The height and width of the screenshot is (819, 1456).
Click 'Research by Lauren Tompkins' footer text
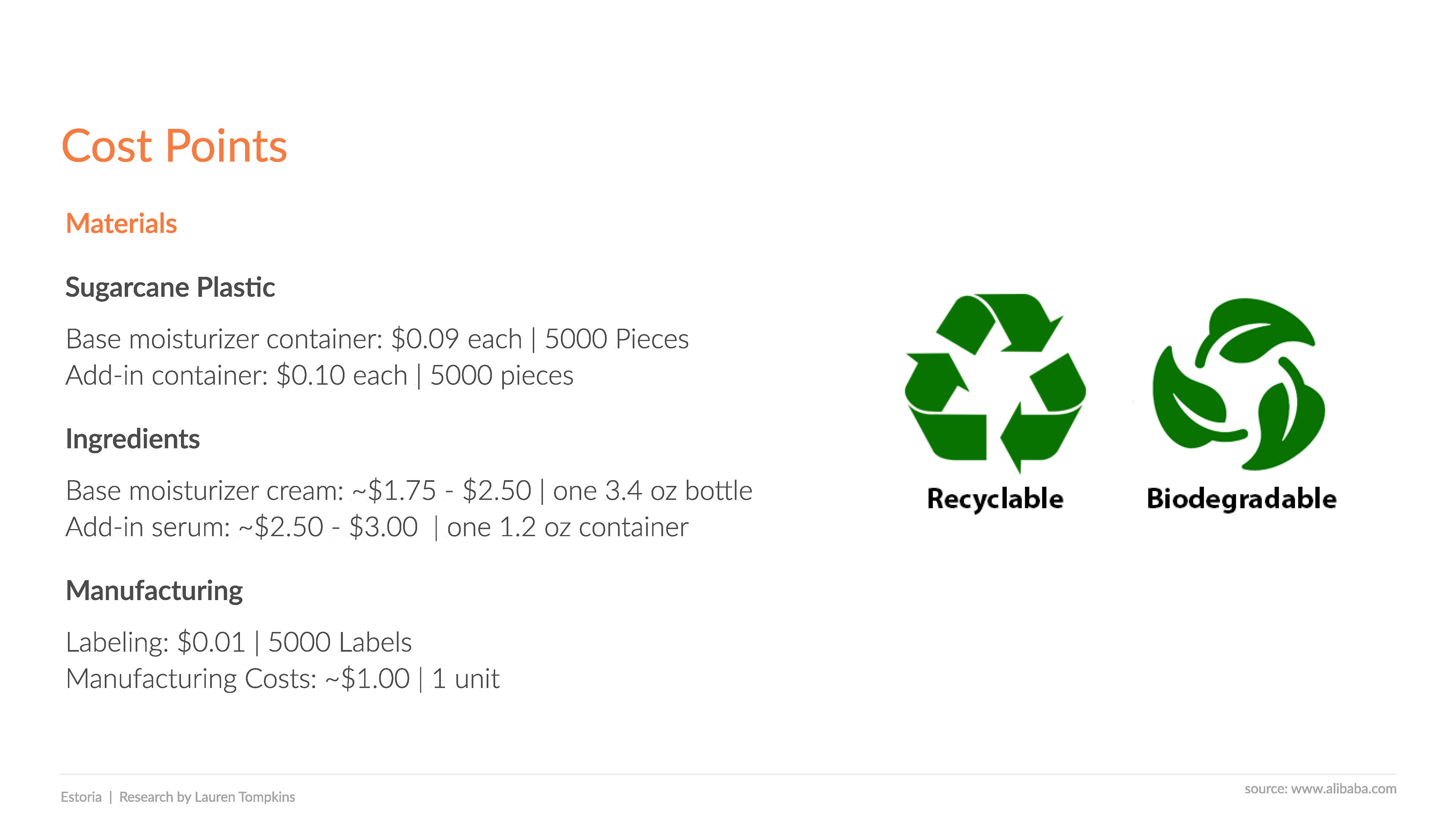point(207,797)
